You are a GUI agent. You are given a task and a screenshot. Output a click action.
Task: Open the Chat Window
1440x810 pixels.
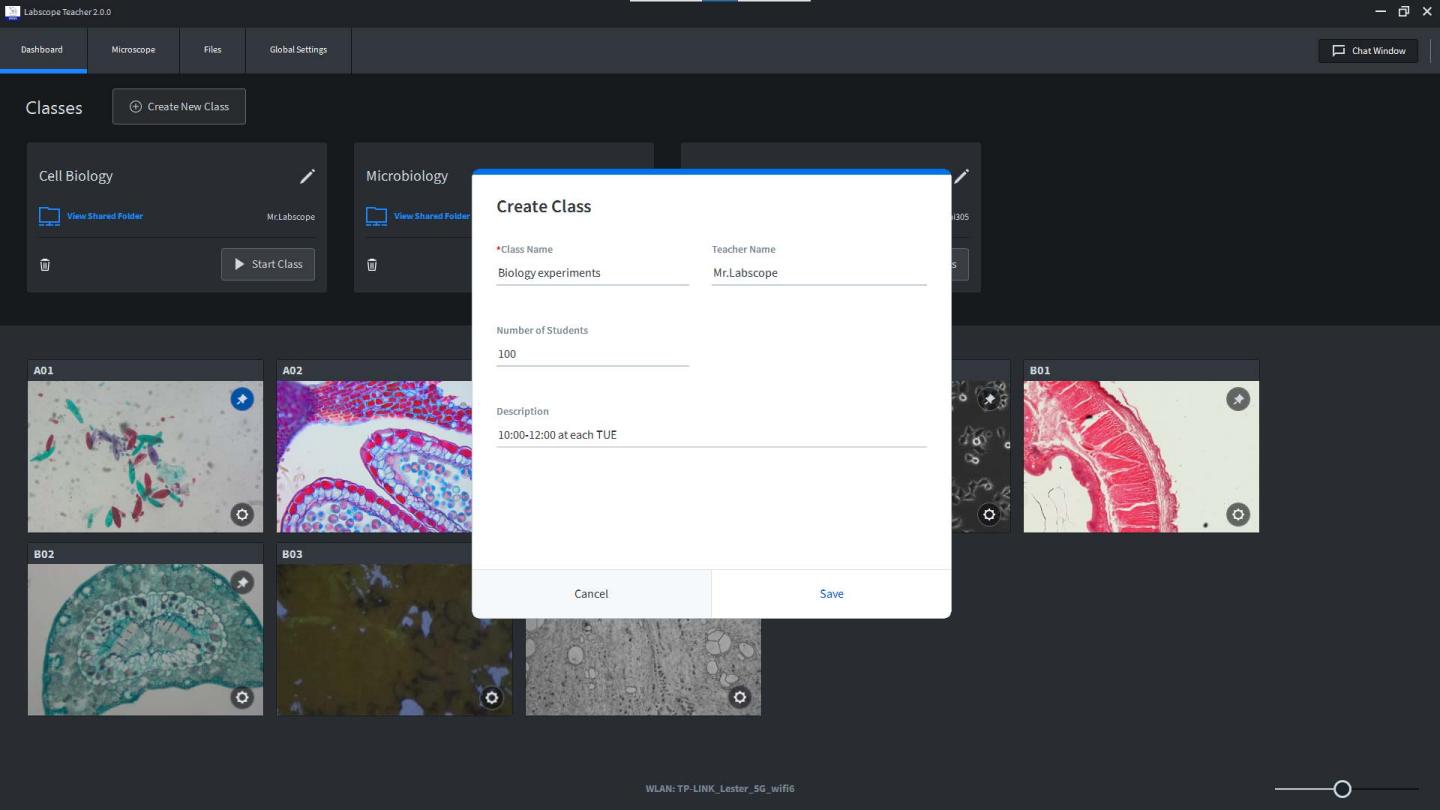[1367, 50]
